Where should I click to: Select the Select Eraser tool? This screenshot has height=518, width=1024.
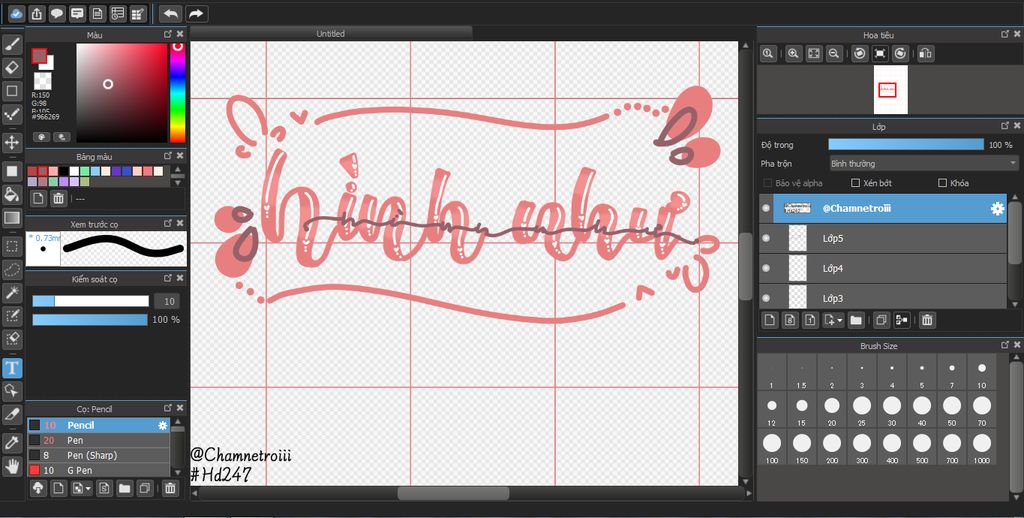(x=12, y=339)
